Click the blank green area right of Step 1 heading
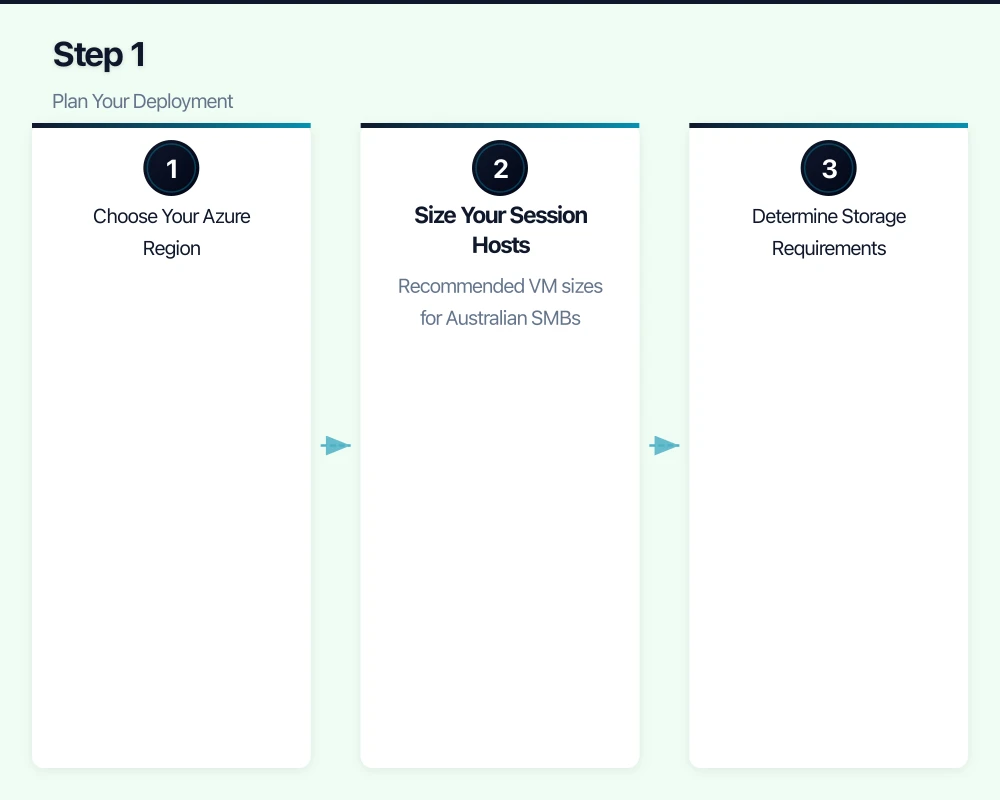The image size is (1000, 800). coord(600,55)
